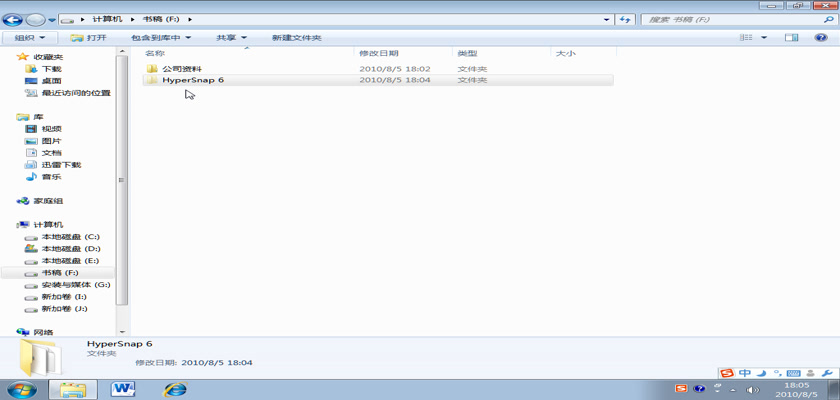
Task: Expand the 包含到库中 dropdown
Action: coord(160,38)
